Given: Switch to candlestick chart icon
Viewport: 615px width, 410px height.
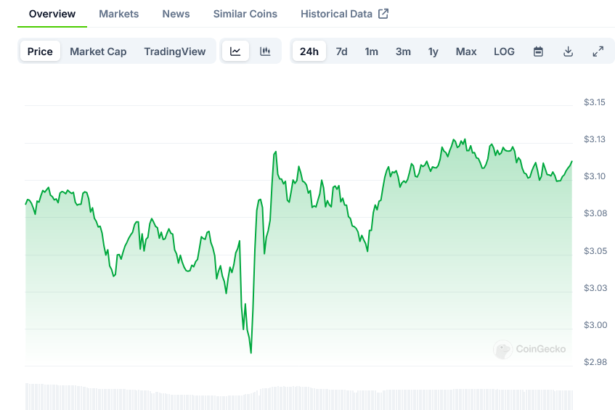Looking at the screenshot, I should (265, 52).
